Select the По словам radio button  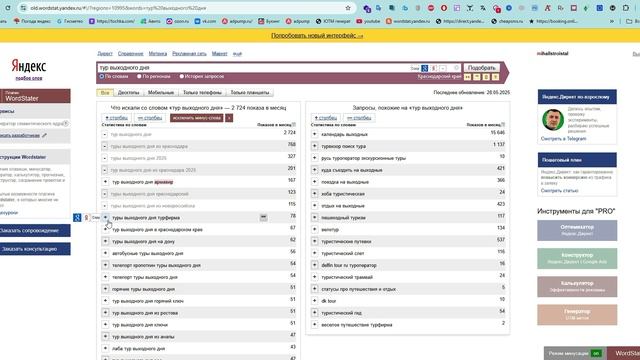click(102, 76)
